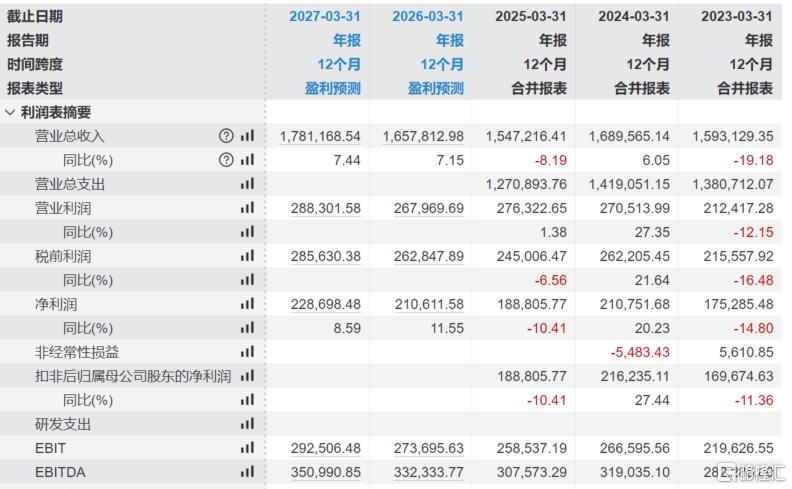Open chart icon for 税前利润 row
Viewport: 792px width, 489px height.
point(247,256)
